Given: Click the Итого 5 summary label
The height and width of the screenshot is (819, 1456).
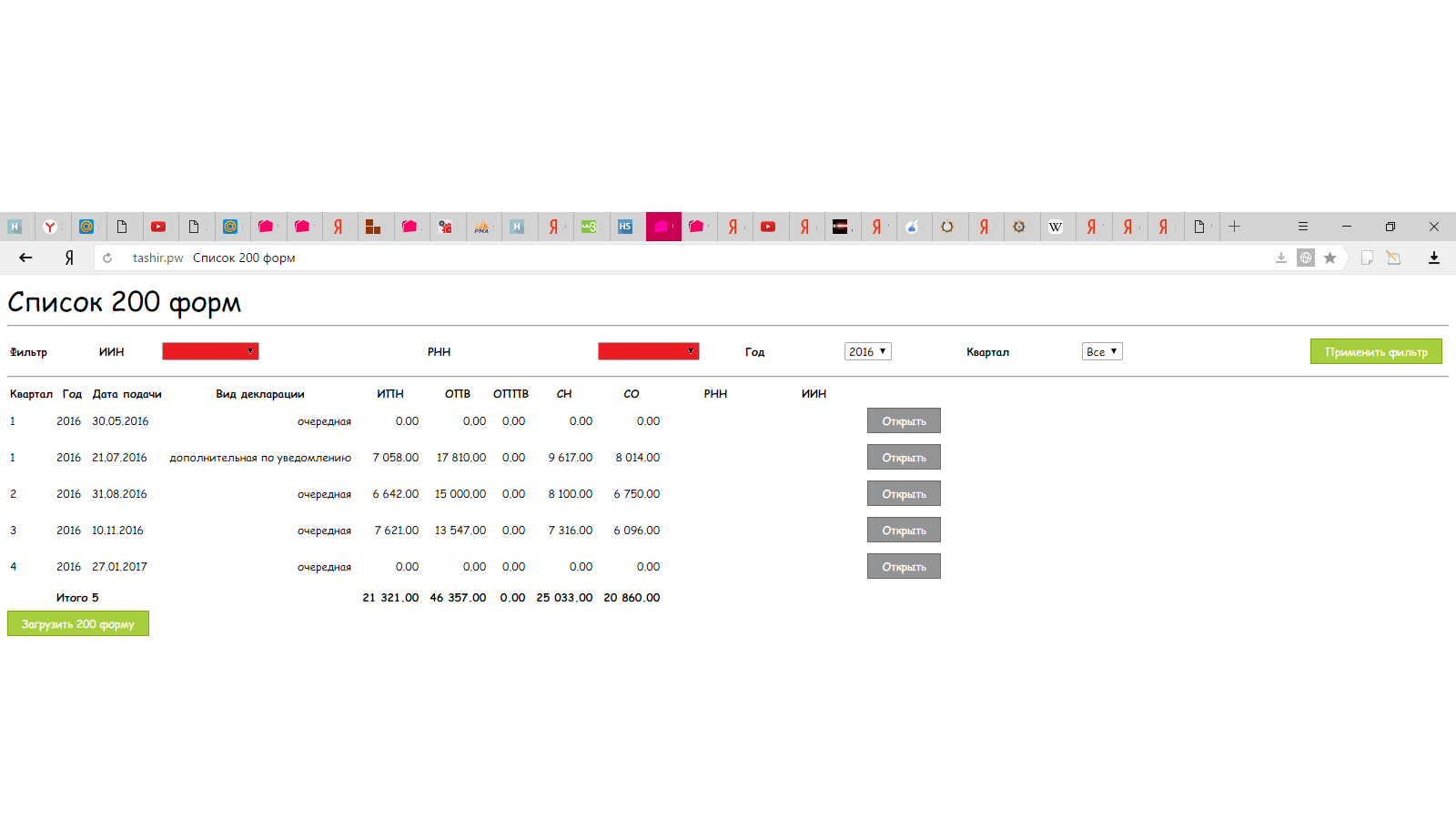Looking at the screenshot, I should click(77, 598).
